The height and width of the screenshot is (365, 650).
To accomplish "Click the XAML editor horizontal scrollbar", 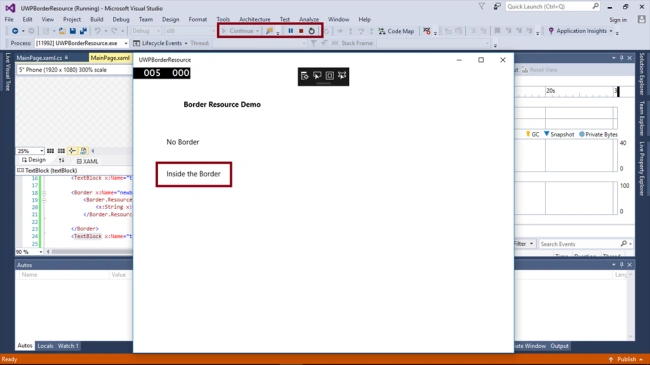I will [91, 251].
